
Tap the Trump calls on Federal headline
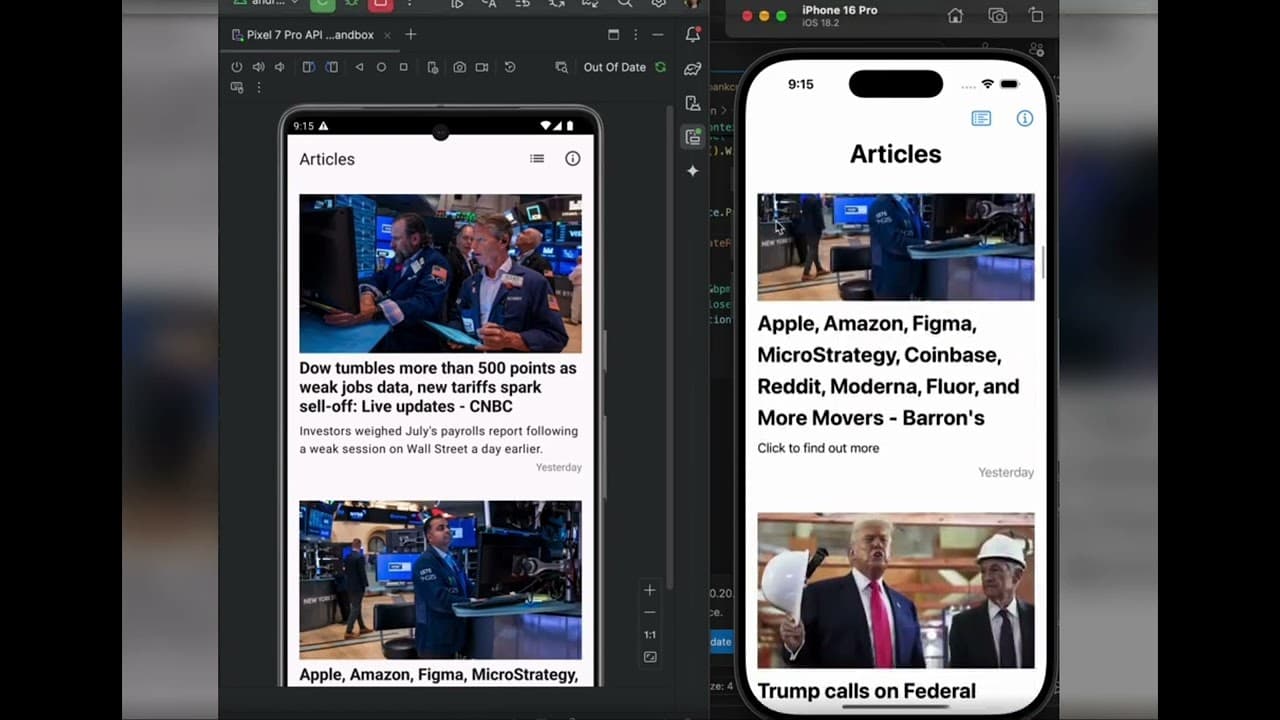[x=866, y=691]
